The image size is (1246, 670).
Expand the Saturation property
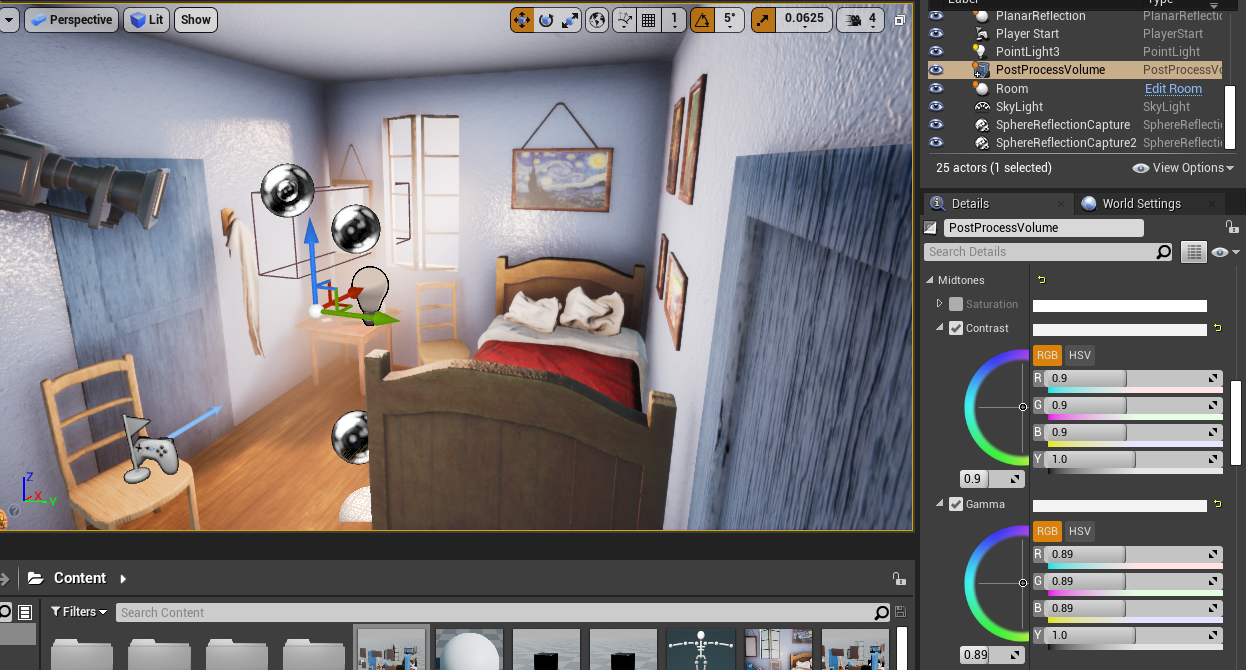(x=940, y=304)
